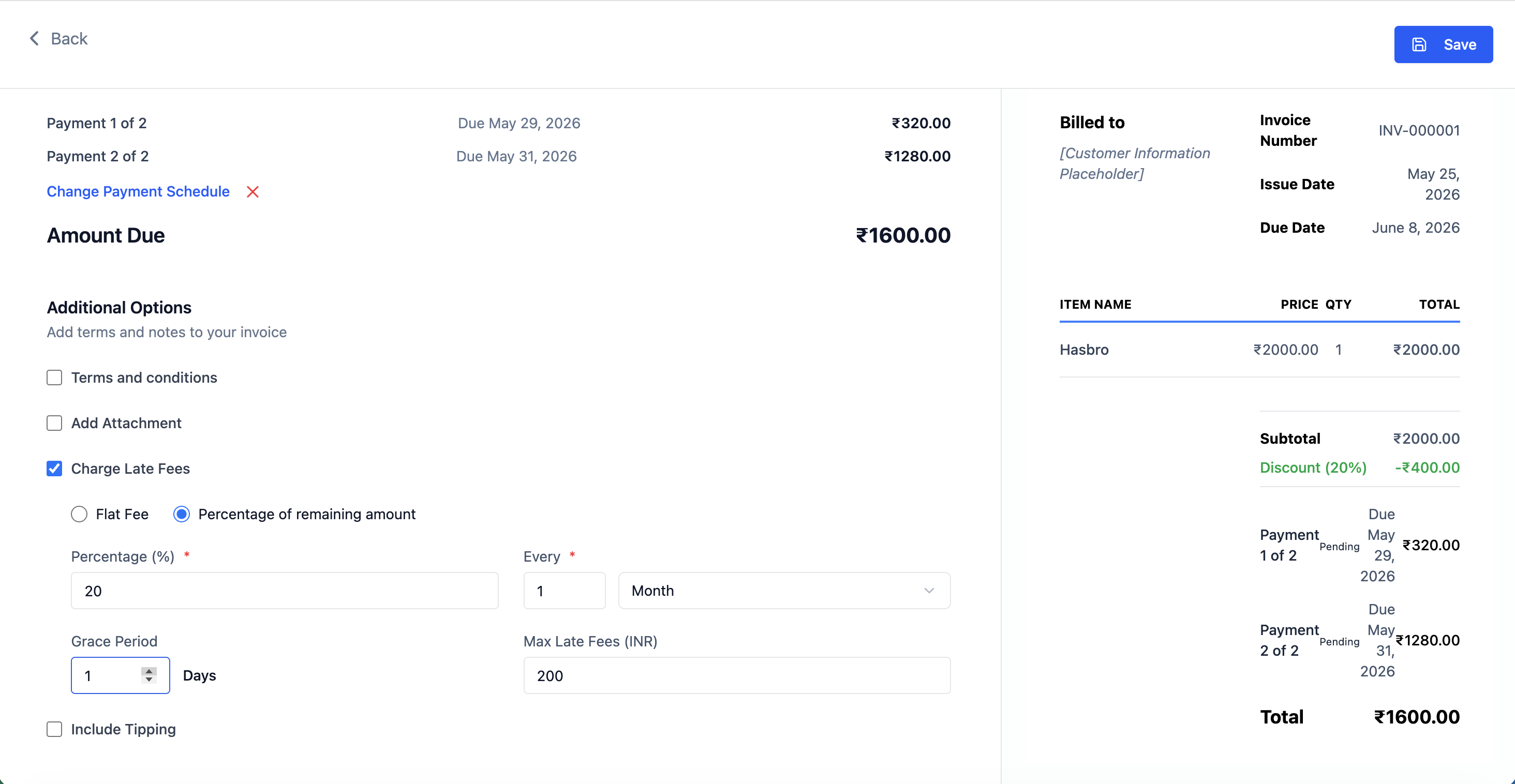Image resolution: width=1515 pixels, height=784 pixels.
Task: Enable the Include Tipping checkbox
Action: pyautogui.click(x=54, y=729)
